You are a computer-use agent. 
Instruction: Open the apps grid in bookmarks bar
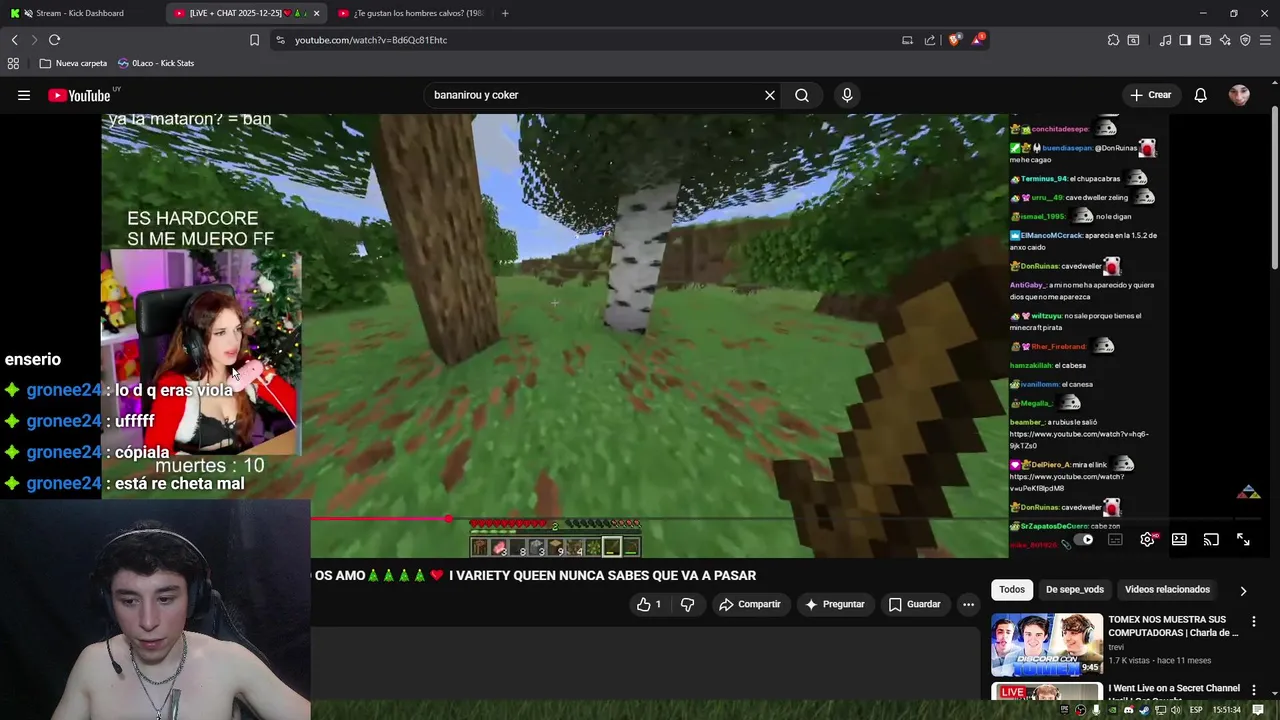[x=13, y=63]
